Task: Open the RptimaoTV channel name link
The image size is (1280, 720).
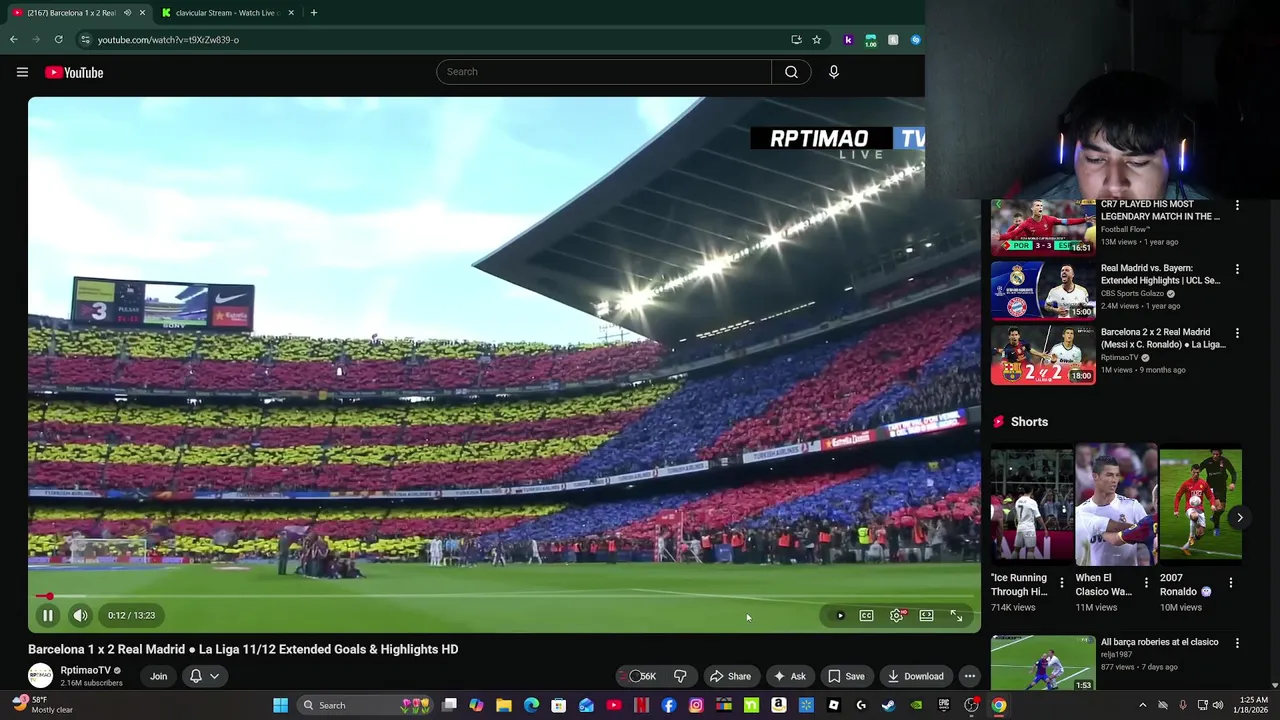Action: [x=86, y=670]
